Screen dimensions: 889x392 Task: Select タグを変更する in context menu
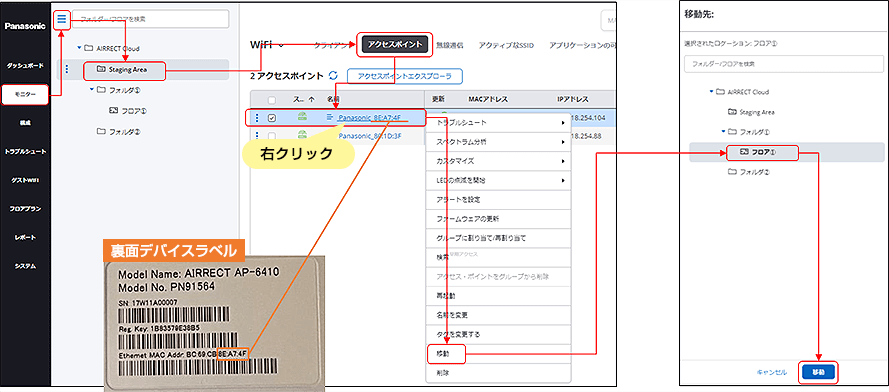coord(498,335)
